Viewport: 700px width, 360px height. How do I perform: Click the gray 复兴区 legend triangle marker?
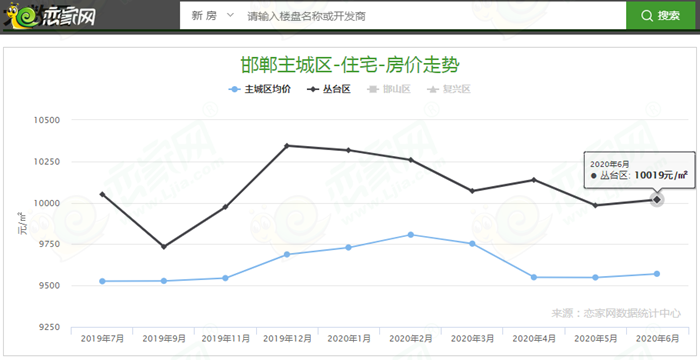click(x=433, y=89)
